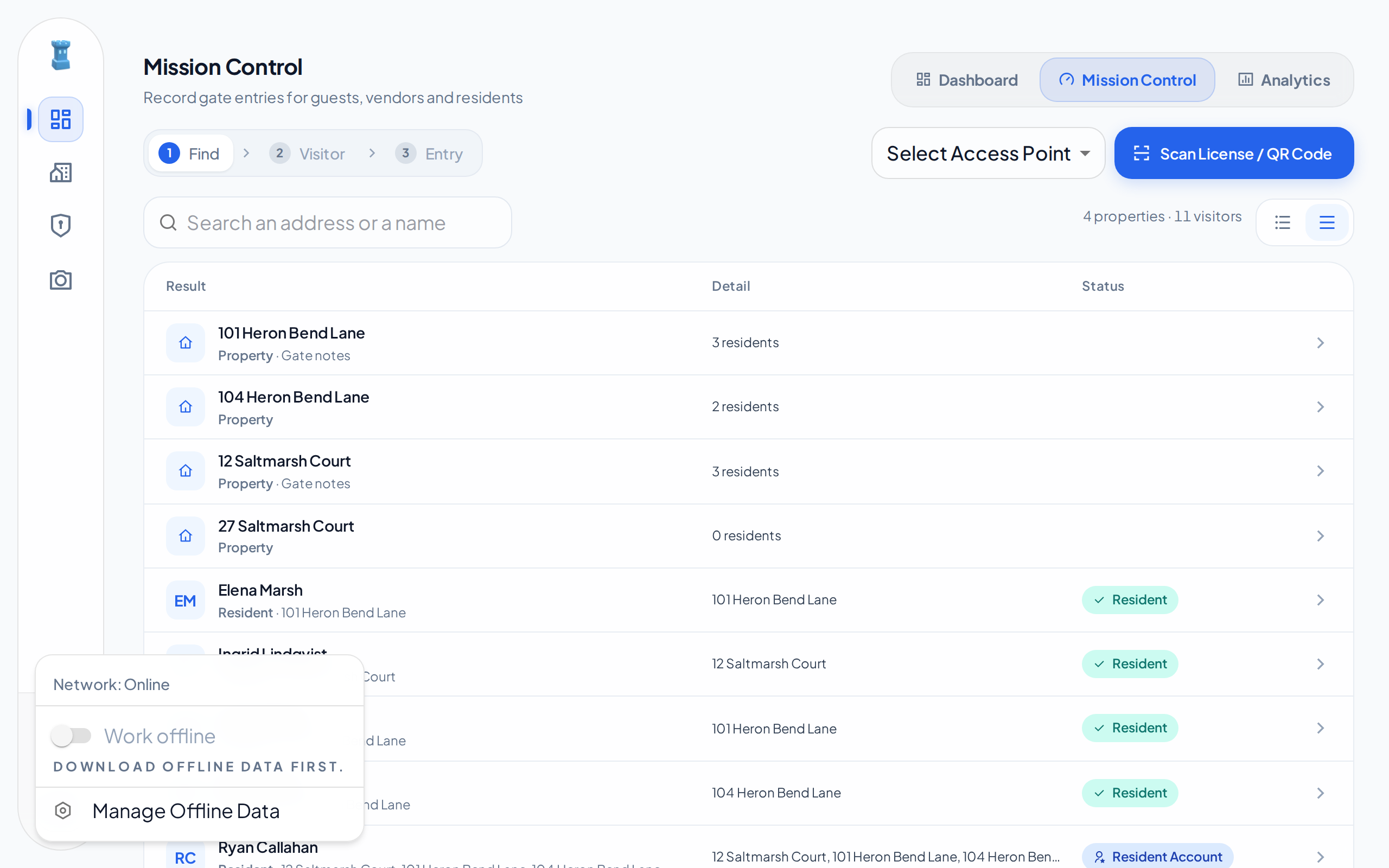Open the Analytics tab
This screenshot has width=1389, height=868.
(1283, 80)
